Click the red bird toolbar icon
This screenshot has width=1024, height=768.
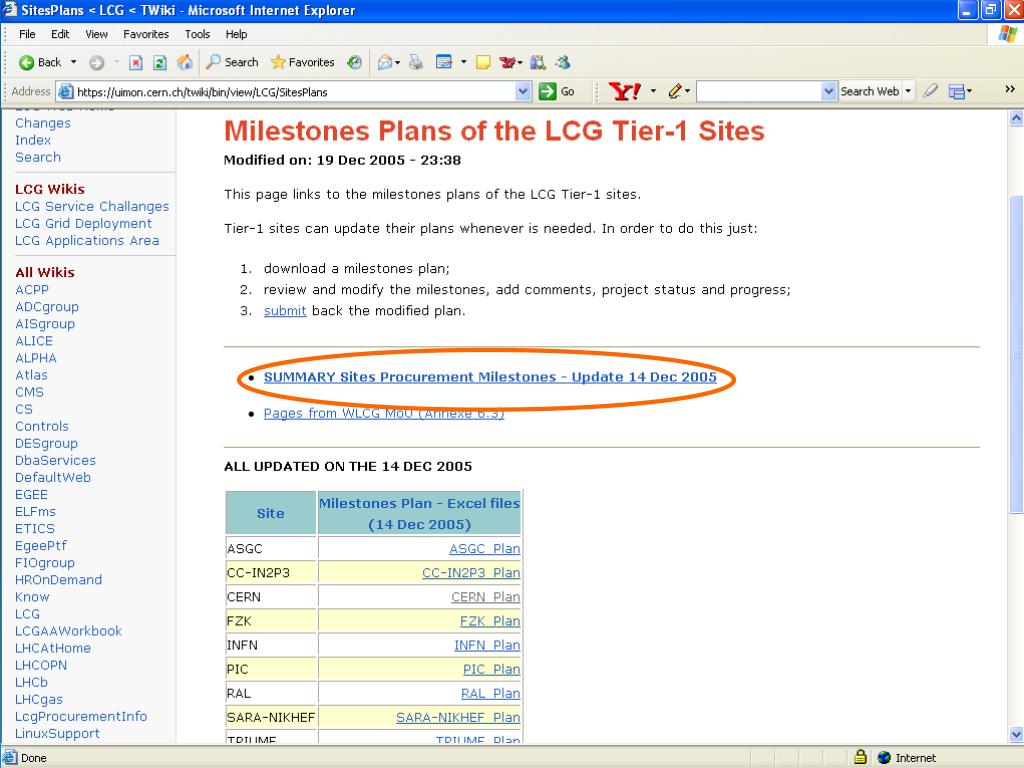(x=508, y=62)
